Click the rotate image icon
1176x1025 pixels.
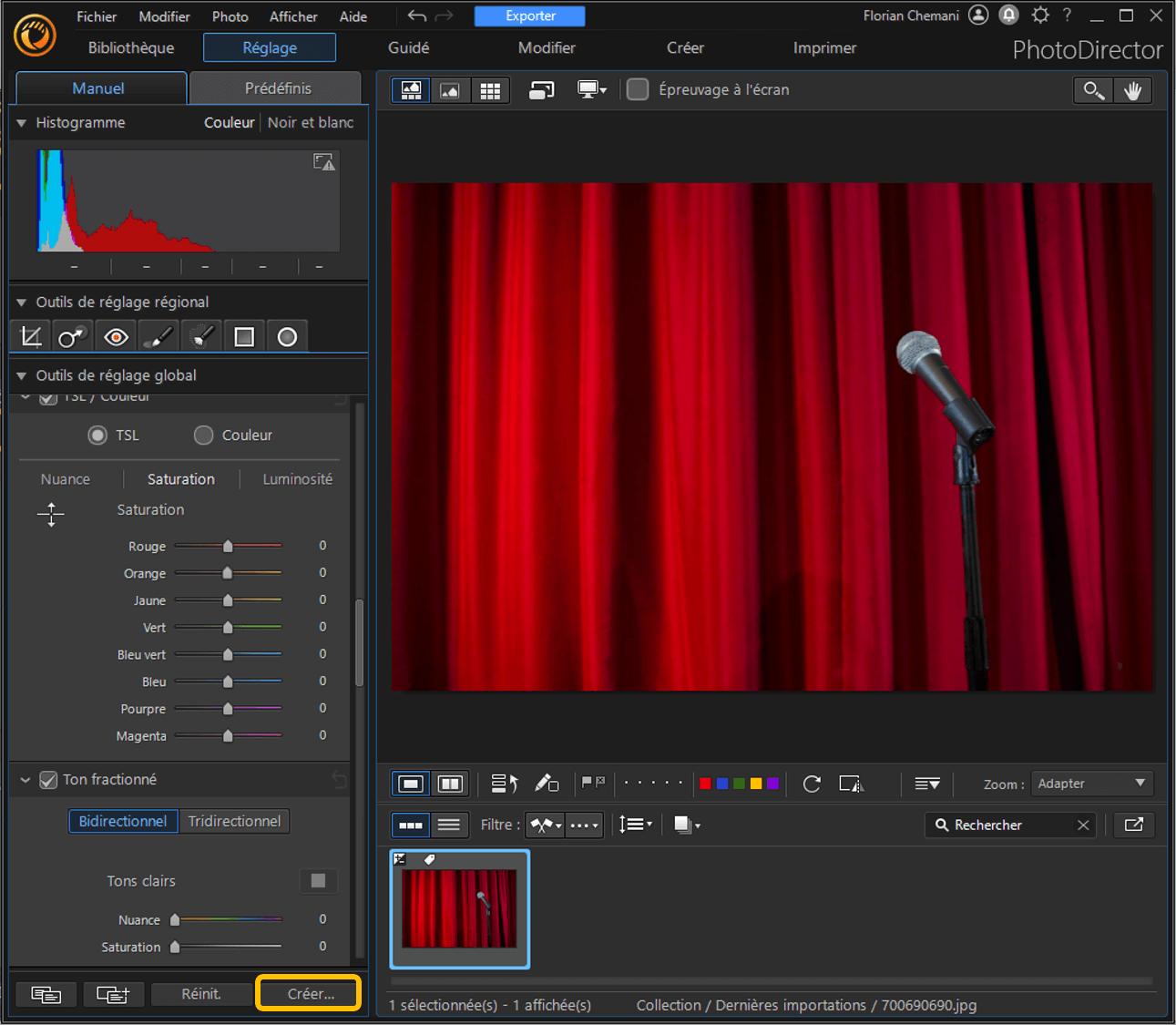pos(812,784)
